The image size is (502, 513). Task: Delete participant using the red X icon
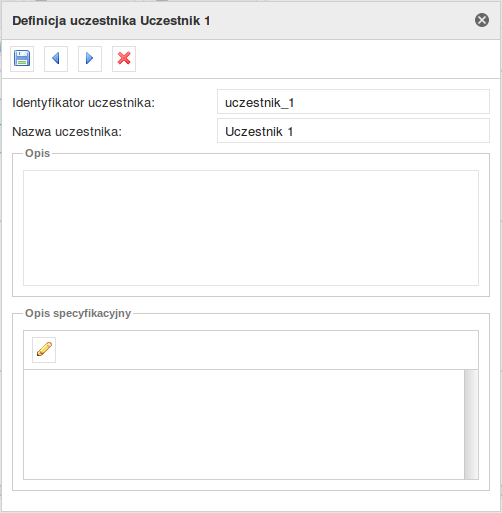pos(124,59)
